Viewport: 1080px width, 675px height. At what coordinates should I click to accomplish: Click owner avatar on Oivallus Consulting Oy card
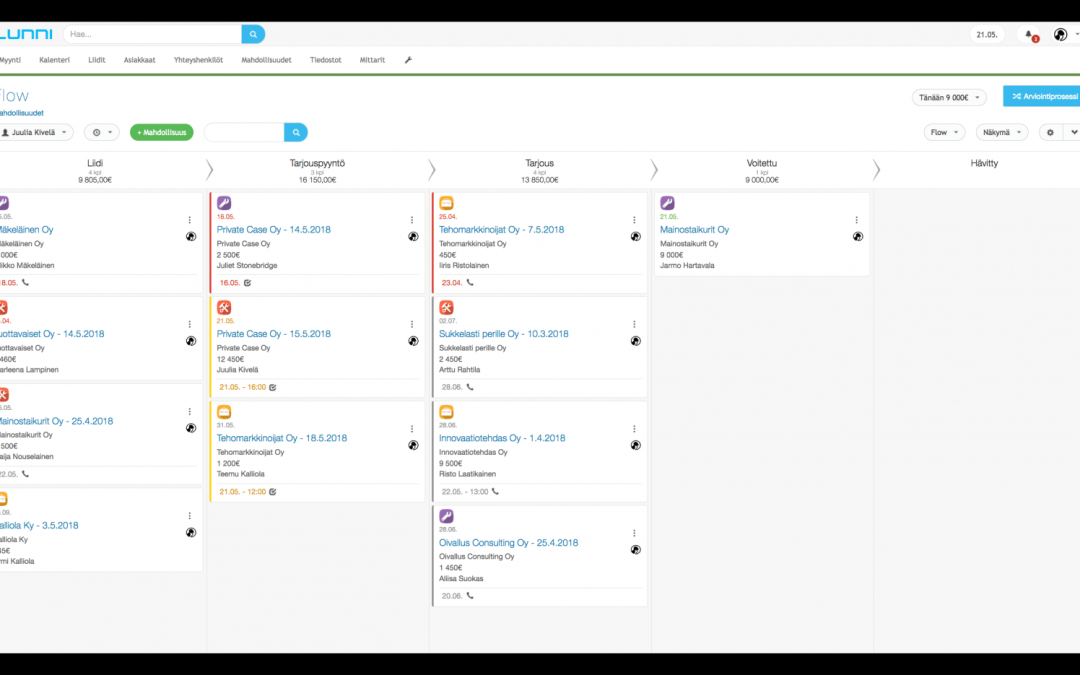[x=636, y=550]
